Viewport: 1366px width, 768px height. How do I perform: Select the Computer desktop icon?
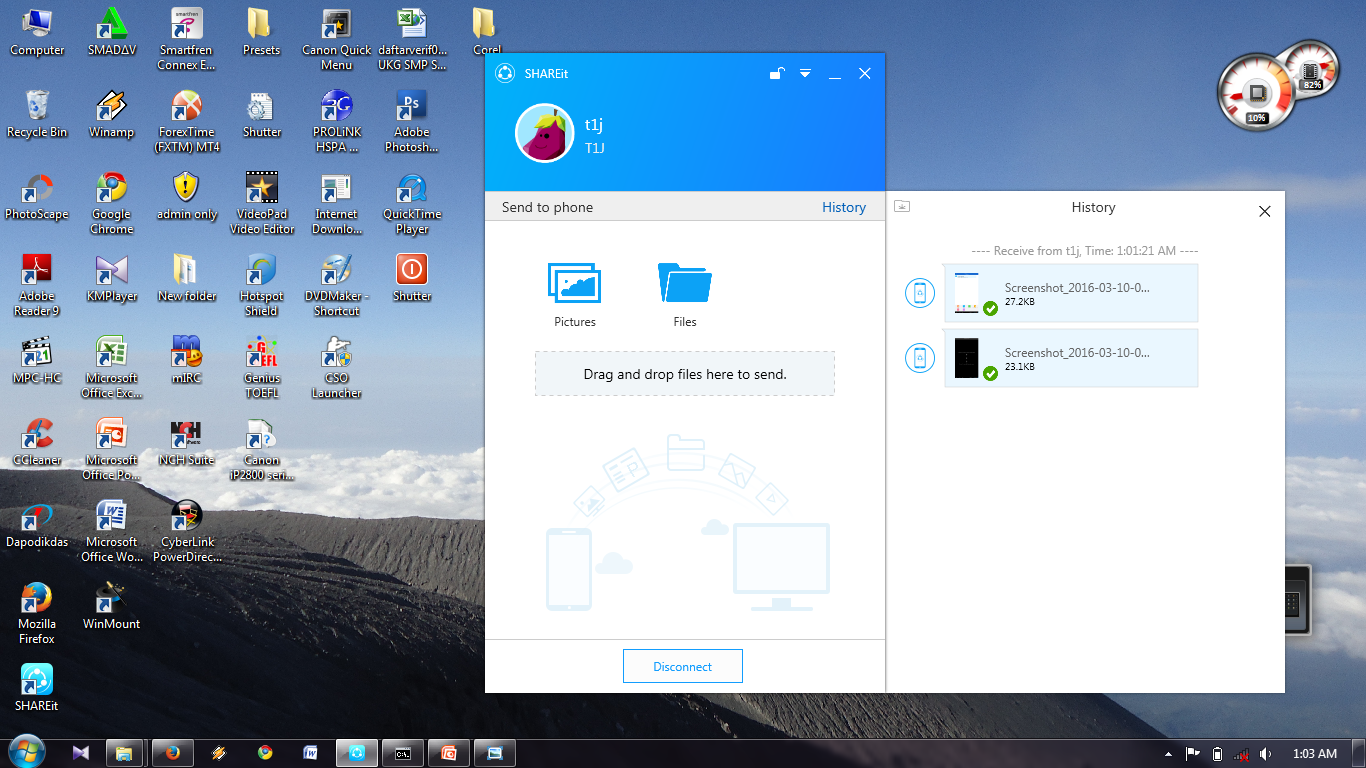(37, 32)
